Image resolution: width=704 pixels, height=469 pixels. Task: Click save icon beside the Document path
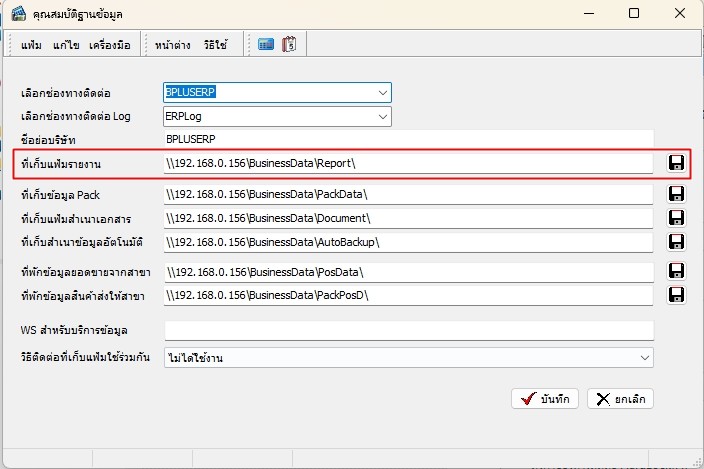click(x=676, y=217)
